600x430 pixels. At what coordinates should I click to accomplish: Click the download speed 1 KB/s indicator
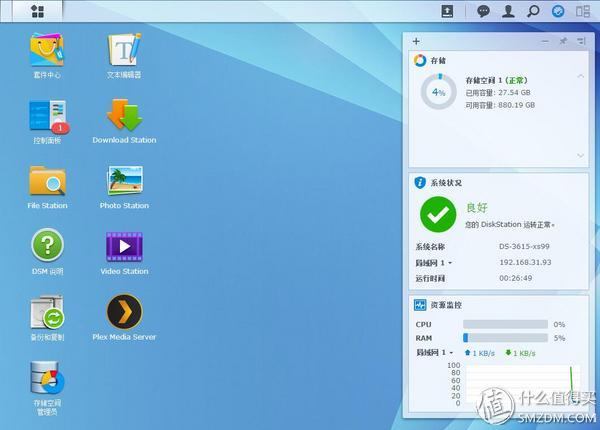tap(520, 353)
